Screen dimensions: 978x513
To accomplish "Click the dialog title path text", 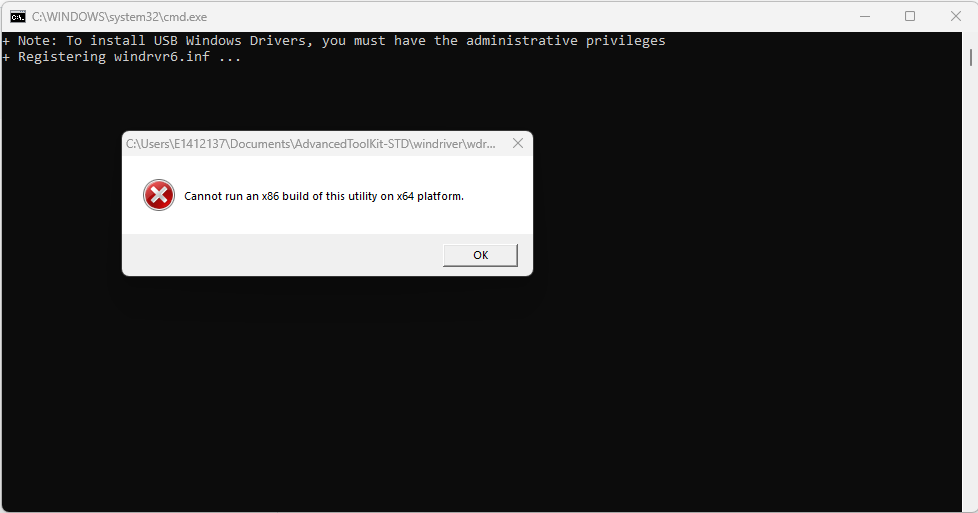I will 311,144.
